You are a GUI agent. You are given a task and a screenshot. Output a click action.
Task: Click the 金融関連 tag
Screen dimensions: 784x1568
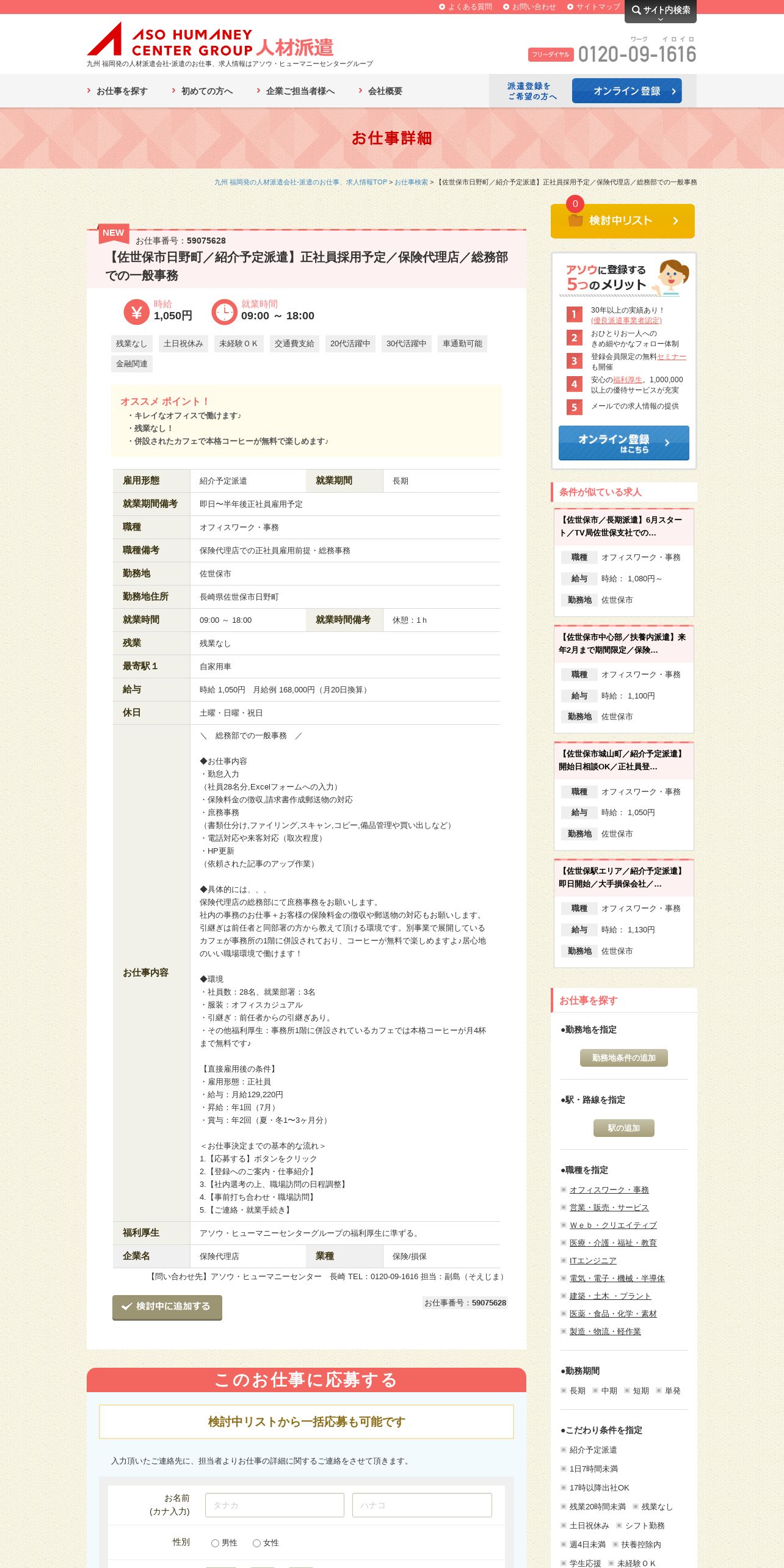click(x=132, y=364)
